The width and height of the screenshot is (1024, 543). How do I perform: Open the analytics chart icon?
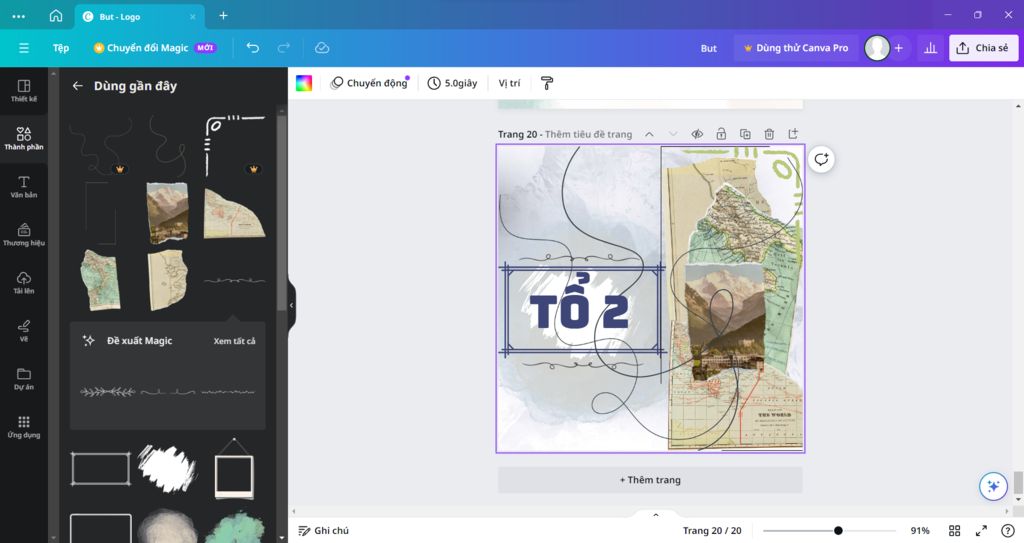(x=931, y=48)
